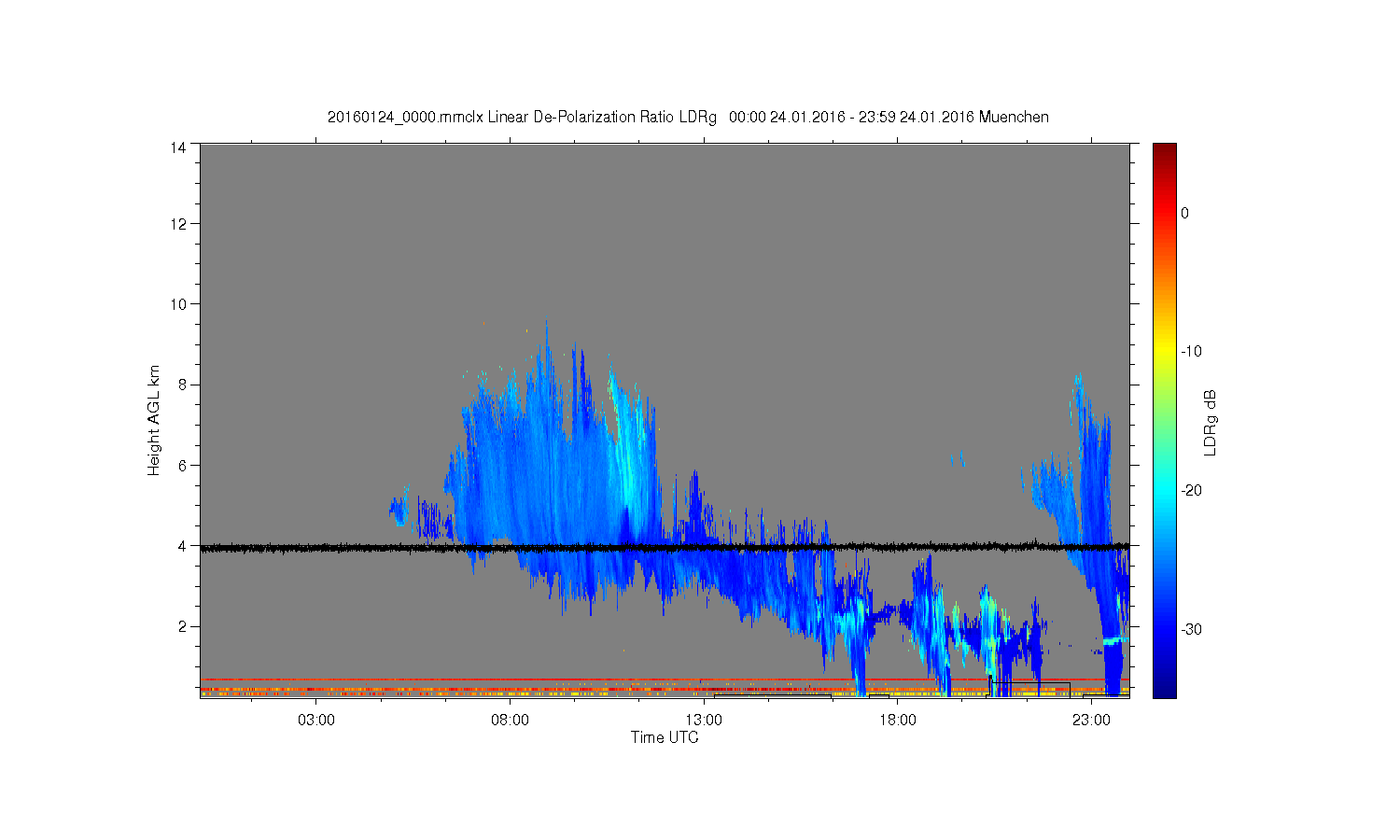The height and width of the screenshot is (840, 1400).
Task: Click the LDRg color scale bar
Action: (1165, 420)
